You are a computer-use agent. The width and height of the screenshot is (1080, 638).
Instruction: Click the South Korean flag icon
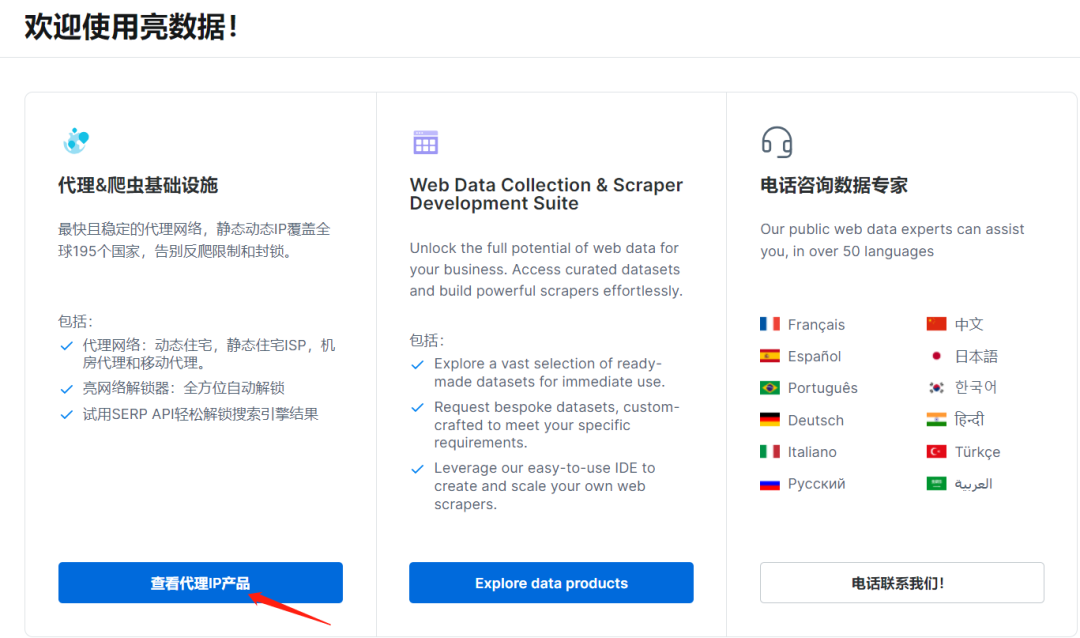937,388
